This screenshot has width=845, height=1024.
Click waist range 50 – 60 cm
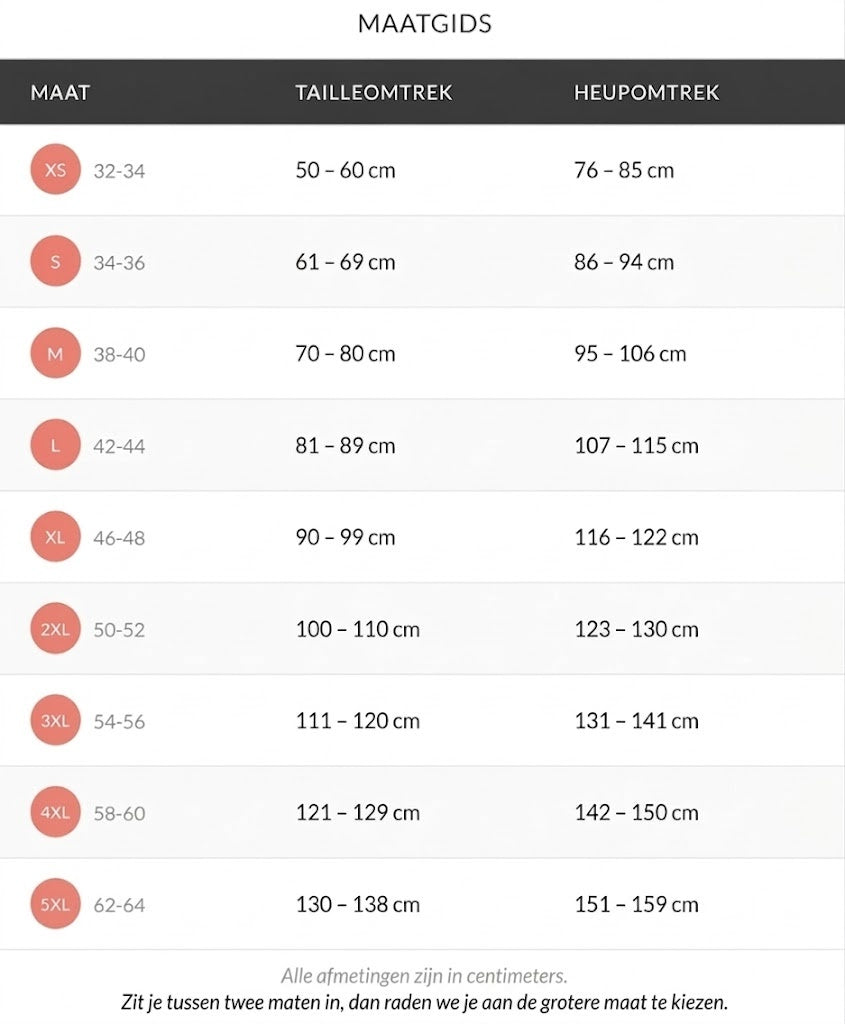345,170
